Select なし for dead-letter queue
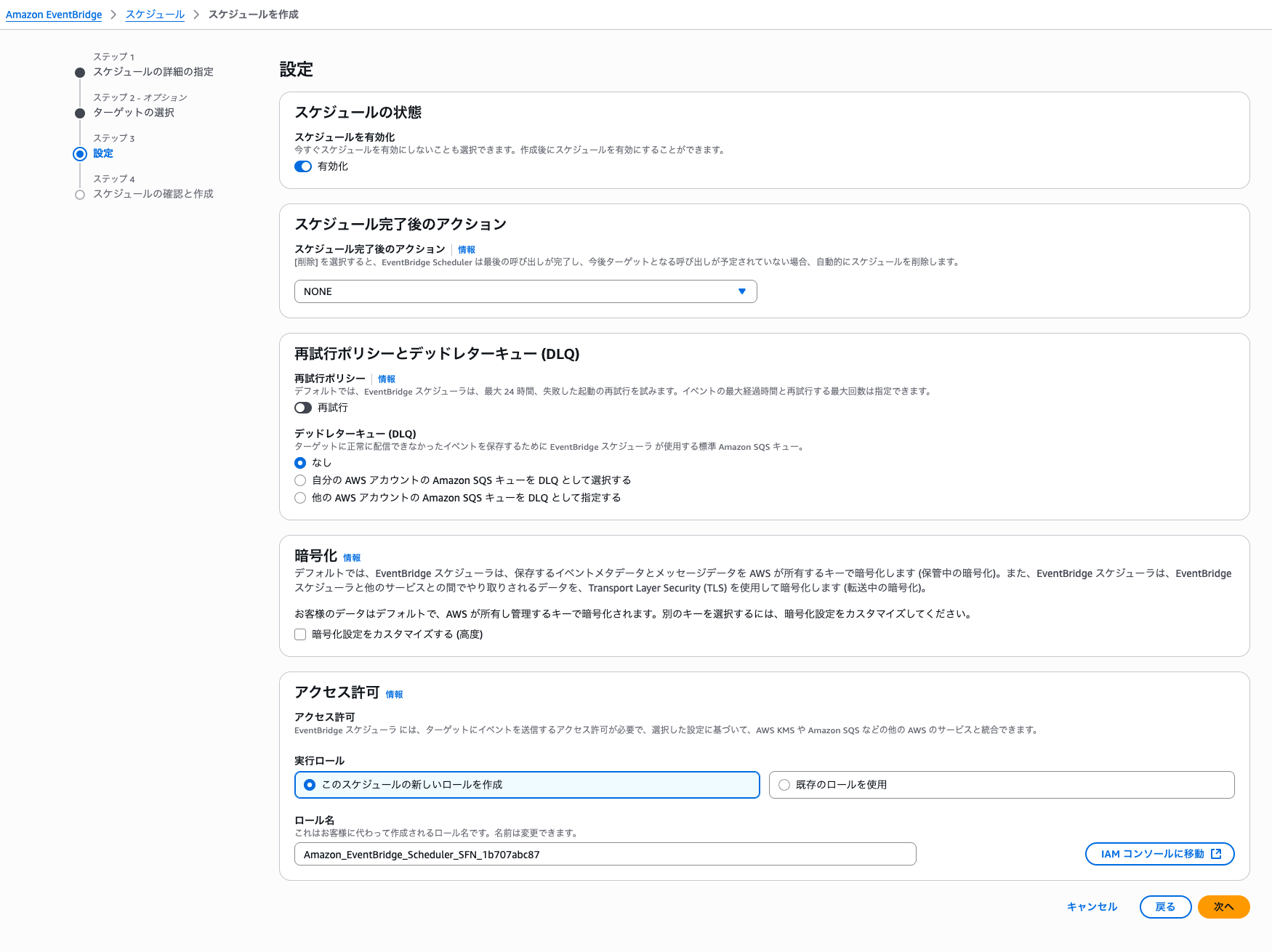The width and height of the screenshot is (1272, 952). tap(300, 463)
